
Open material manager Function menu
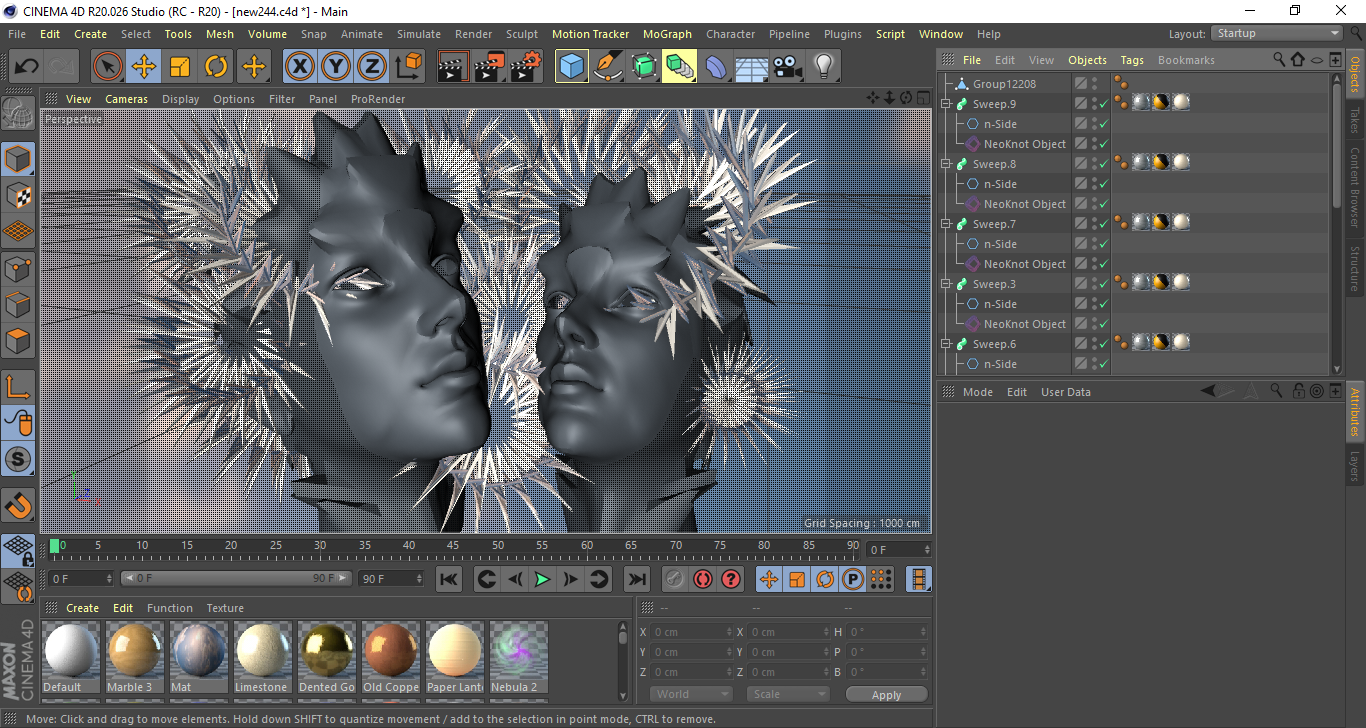(170, 608)
